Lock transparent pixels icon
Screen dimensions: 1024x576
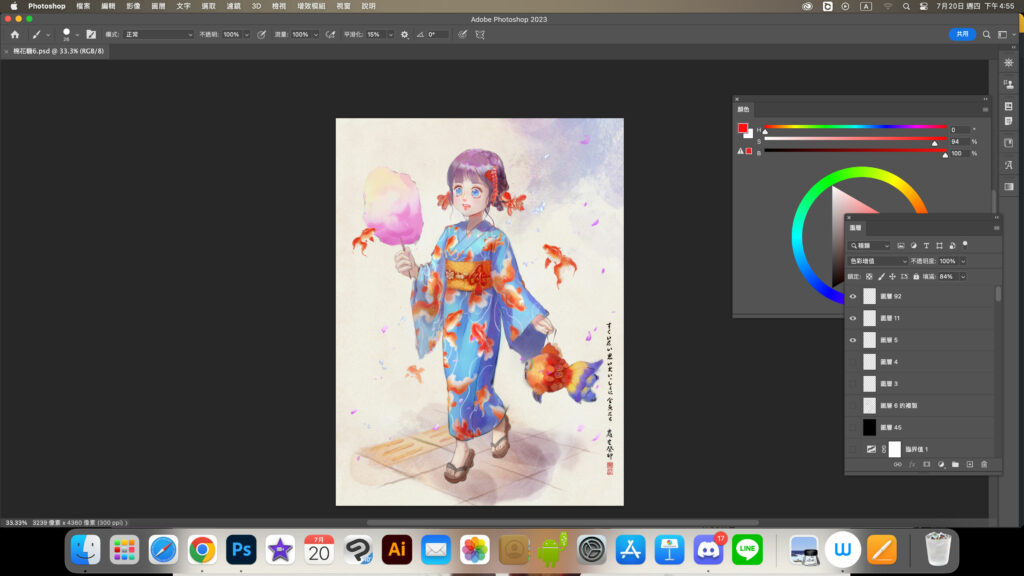click(869, 276)
